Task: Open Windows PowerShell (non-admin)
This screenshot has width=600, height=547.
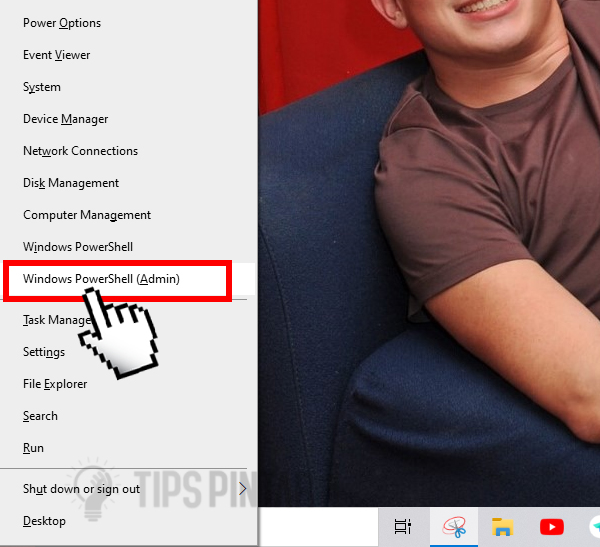Action: point(128,247)
